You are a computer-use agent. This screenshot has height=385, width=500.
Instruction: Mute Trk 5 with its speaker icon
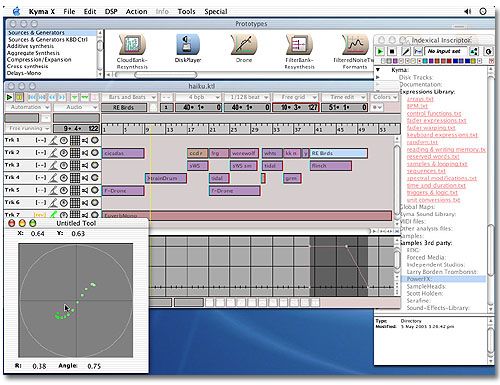click(x=85, y=190)
